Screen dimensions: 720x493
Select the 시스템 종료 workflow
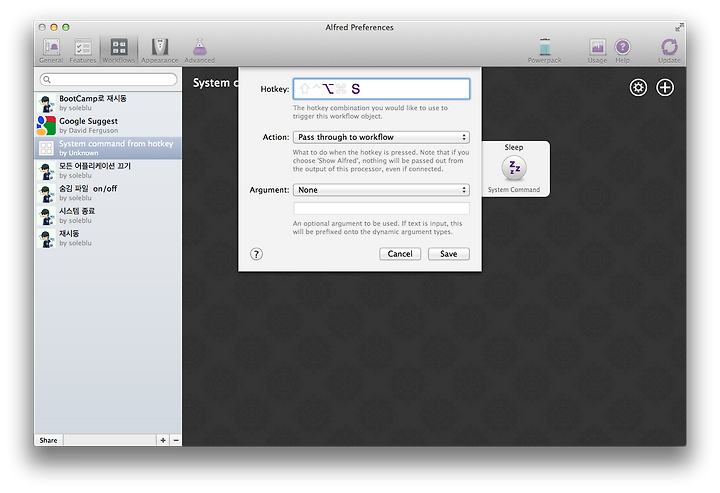pyautogui.click(x=108, y=215)
